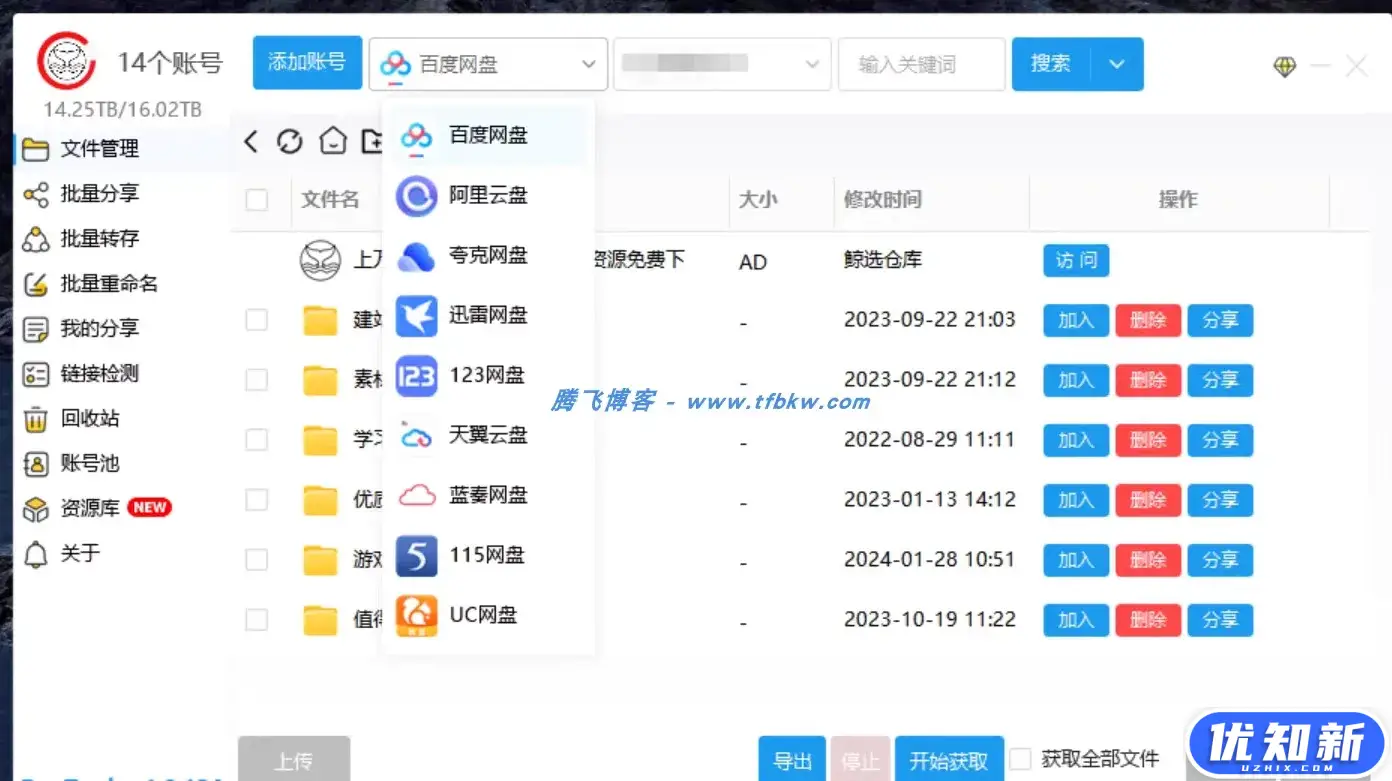Go to home directory via the home icon

(333, 141)
